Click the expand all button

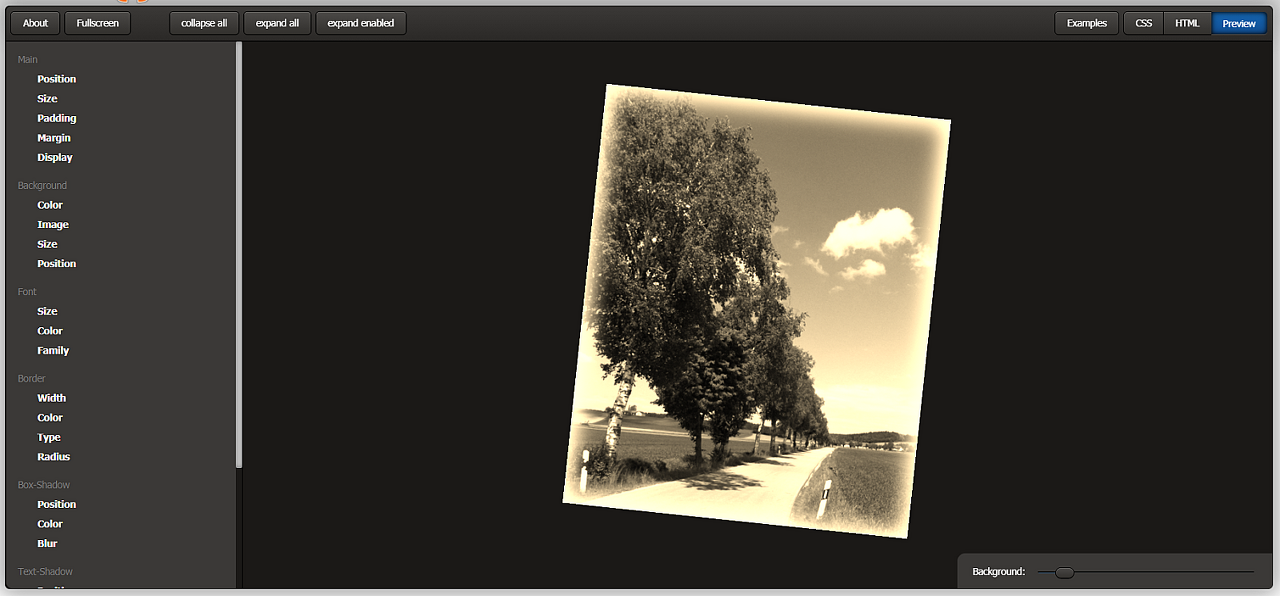tap(277, 23)
